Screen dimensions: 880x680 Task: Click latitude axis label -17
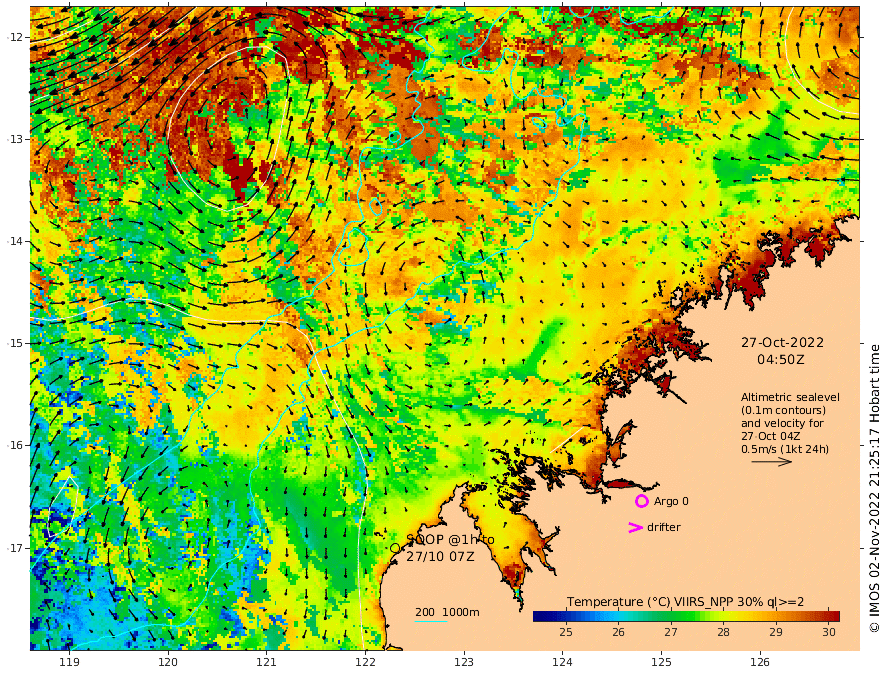click(x=15, y=548)
